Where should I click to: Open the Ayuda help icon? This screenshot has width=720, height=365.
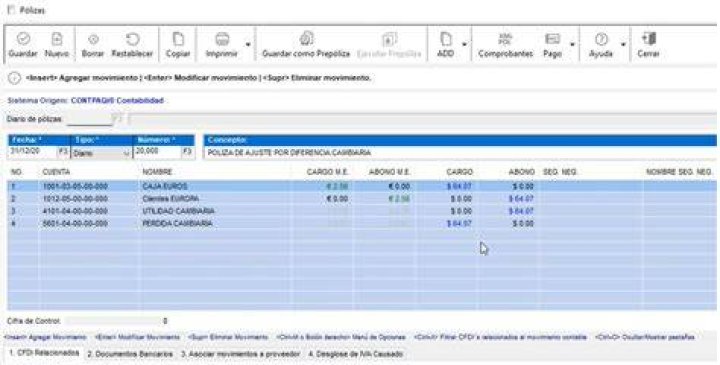click(601, 39)
